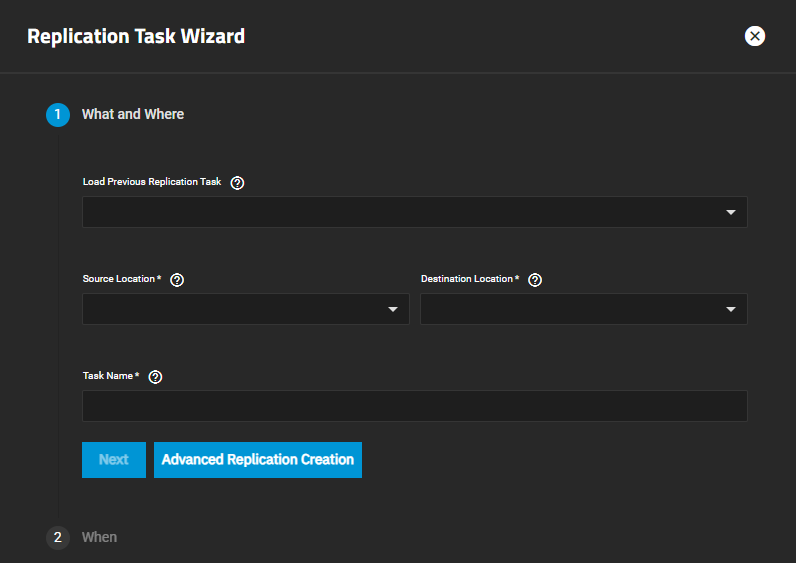This screenshot has height=563, width=796.
Task: Select the What and Where step header
Action: (x=133, y=115)
